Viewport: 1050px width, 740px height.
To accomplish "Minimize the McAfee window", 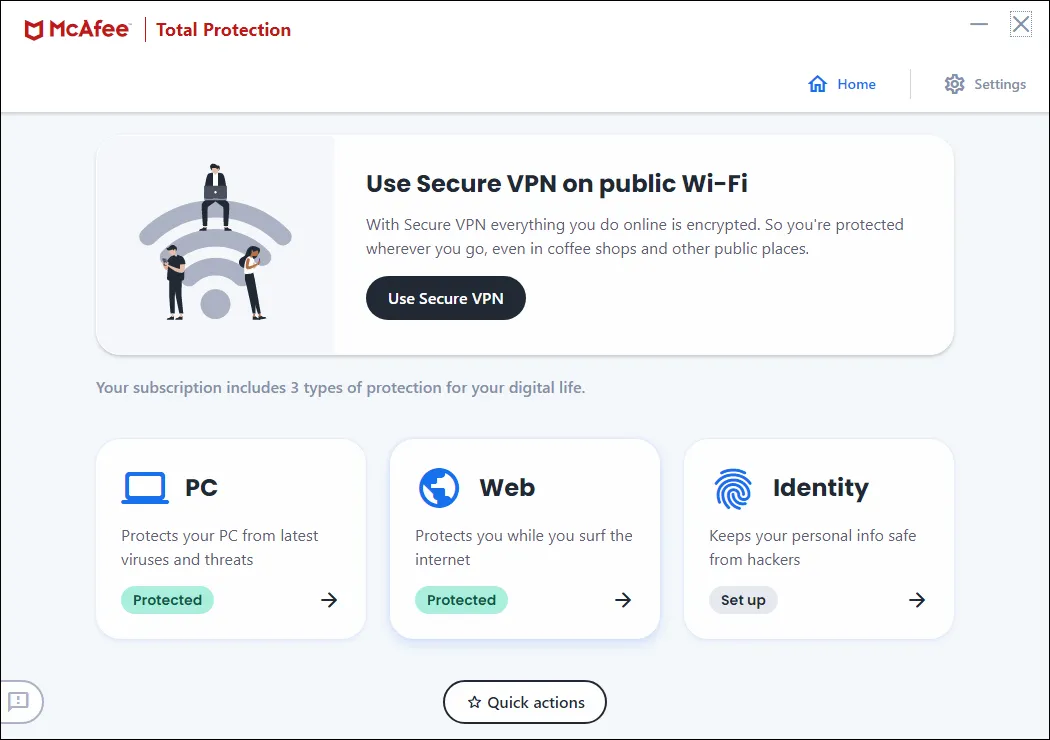I will pyautogui.click(x=979, y=25).
